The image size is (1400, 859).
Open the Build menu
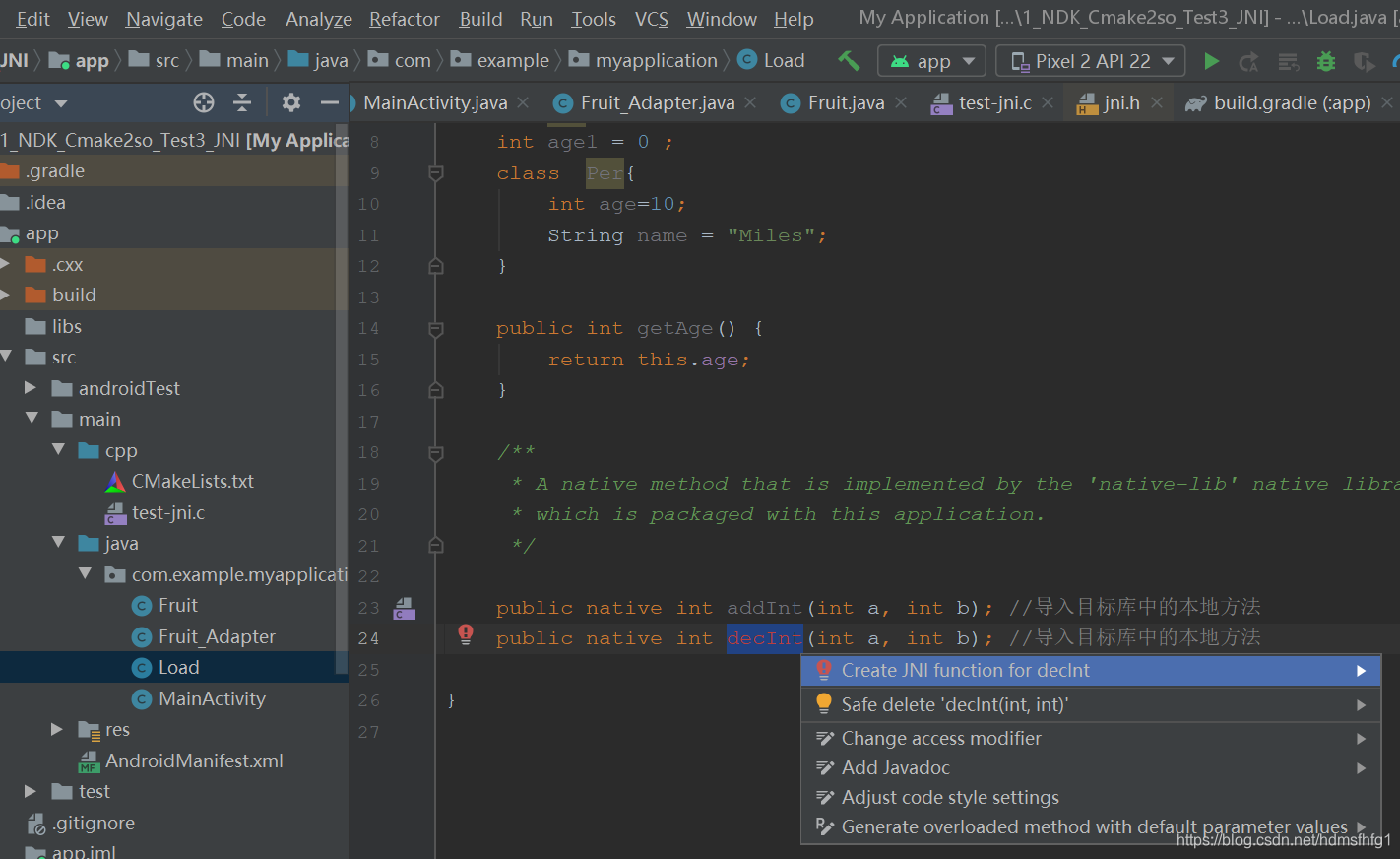pyautogui.click(x=480, y=19)
